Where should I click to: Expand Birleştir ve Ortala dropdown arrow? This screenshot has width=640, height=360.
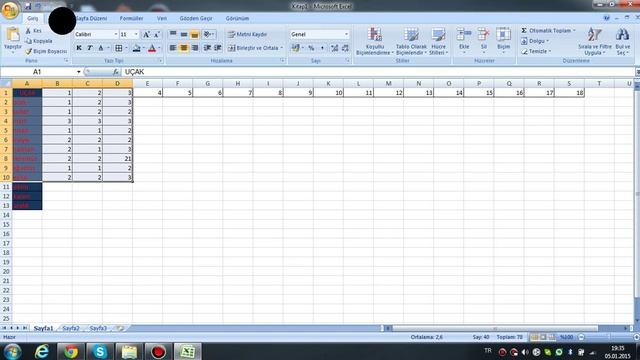[282, 48]
